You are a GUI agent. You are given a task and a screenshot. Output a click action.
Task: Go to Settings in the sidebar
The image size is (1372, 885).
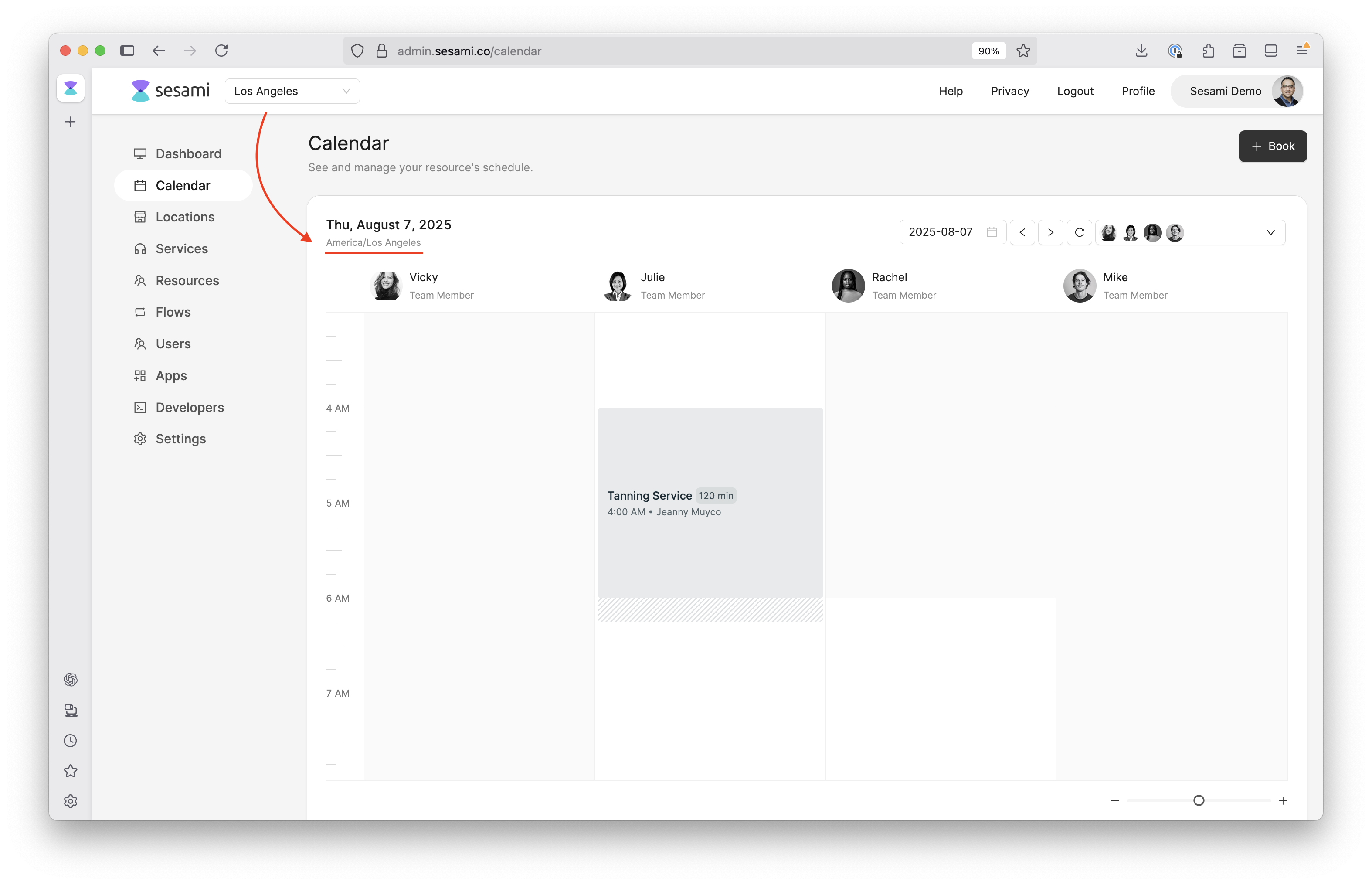coord(180,439)
